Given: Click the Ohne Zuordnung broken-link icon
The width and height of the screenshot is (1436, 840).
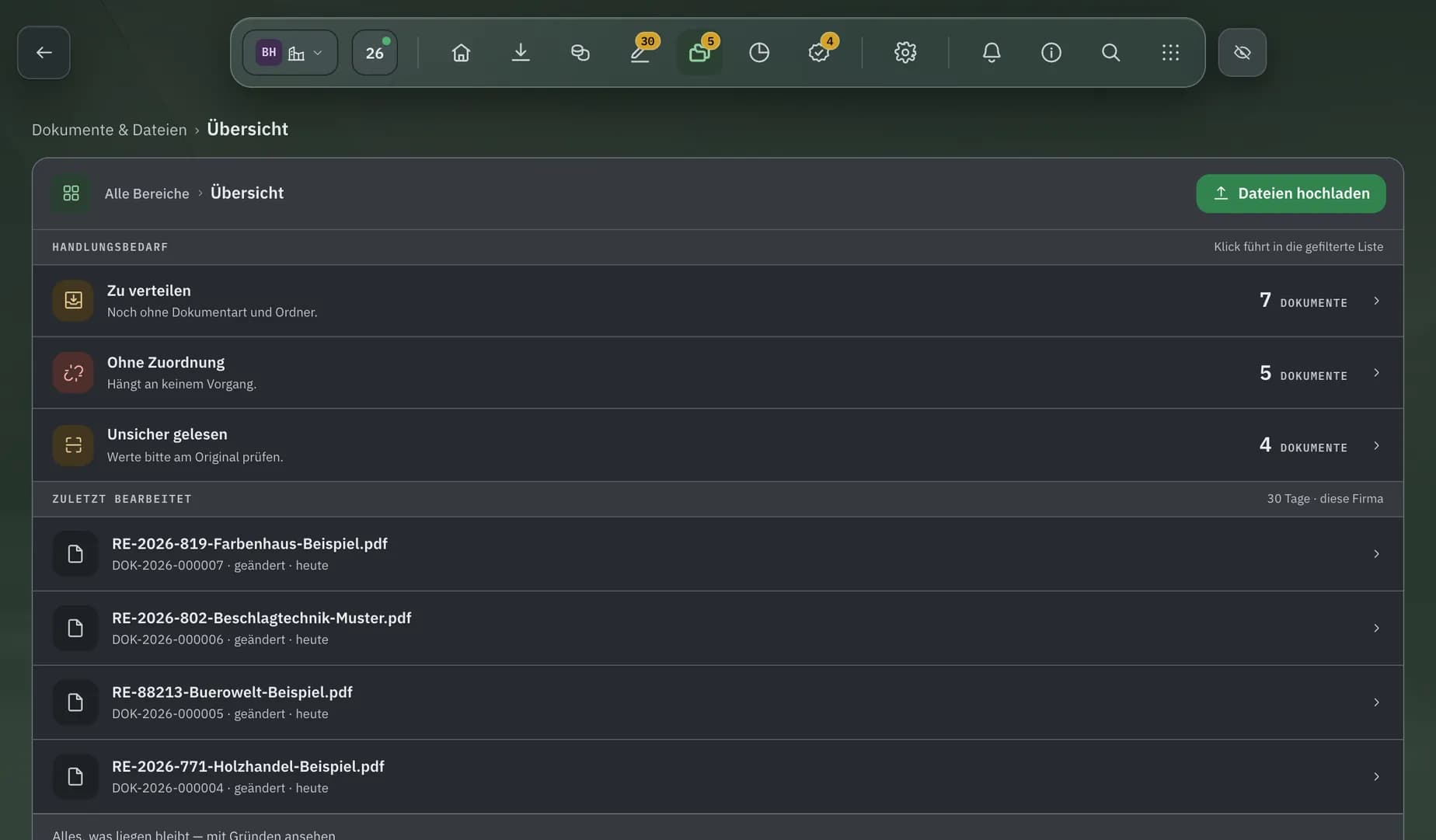Looking at the screenshot, I should click(x=73, y=373).
